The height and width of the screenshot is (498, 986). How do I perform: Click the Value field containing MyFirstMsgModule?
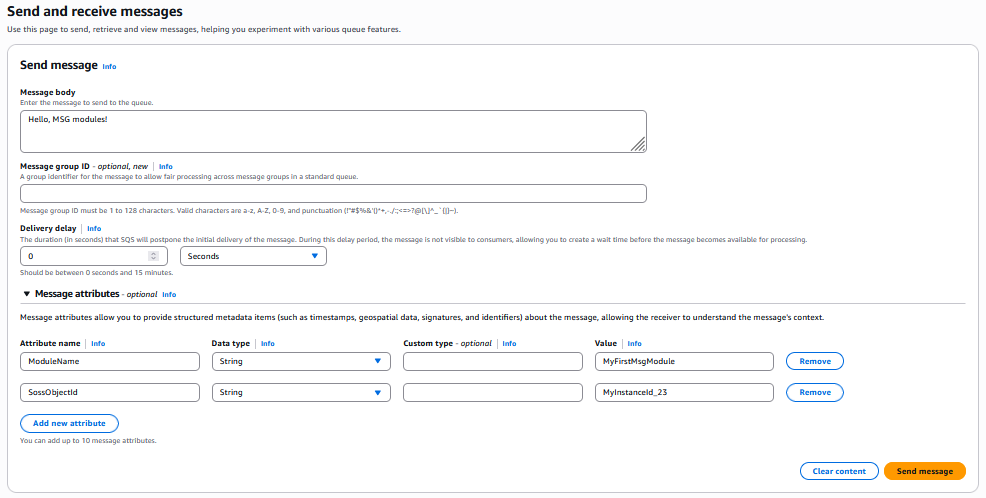683,361
